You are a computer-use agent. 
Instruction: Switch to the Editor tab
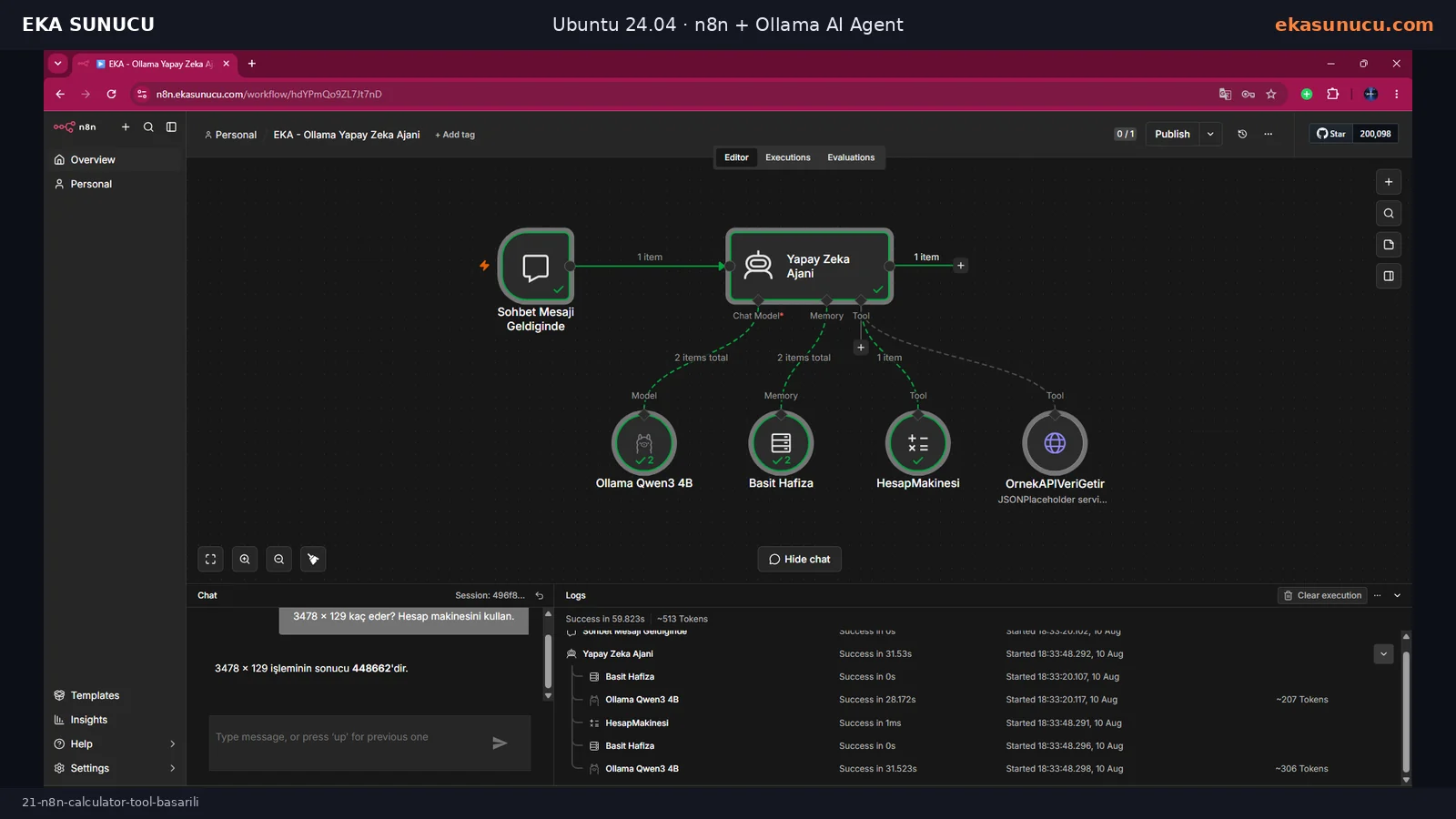click(x=736, y=157)
